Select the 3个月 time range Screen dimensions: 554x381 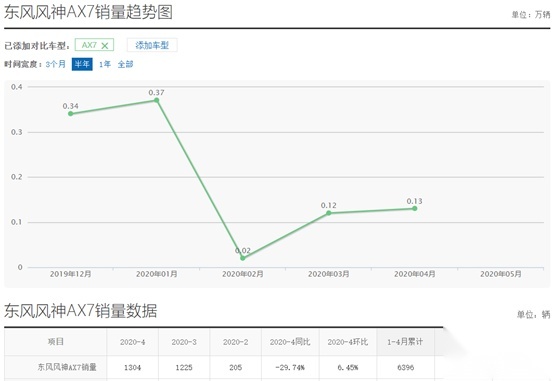55,64
